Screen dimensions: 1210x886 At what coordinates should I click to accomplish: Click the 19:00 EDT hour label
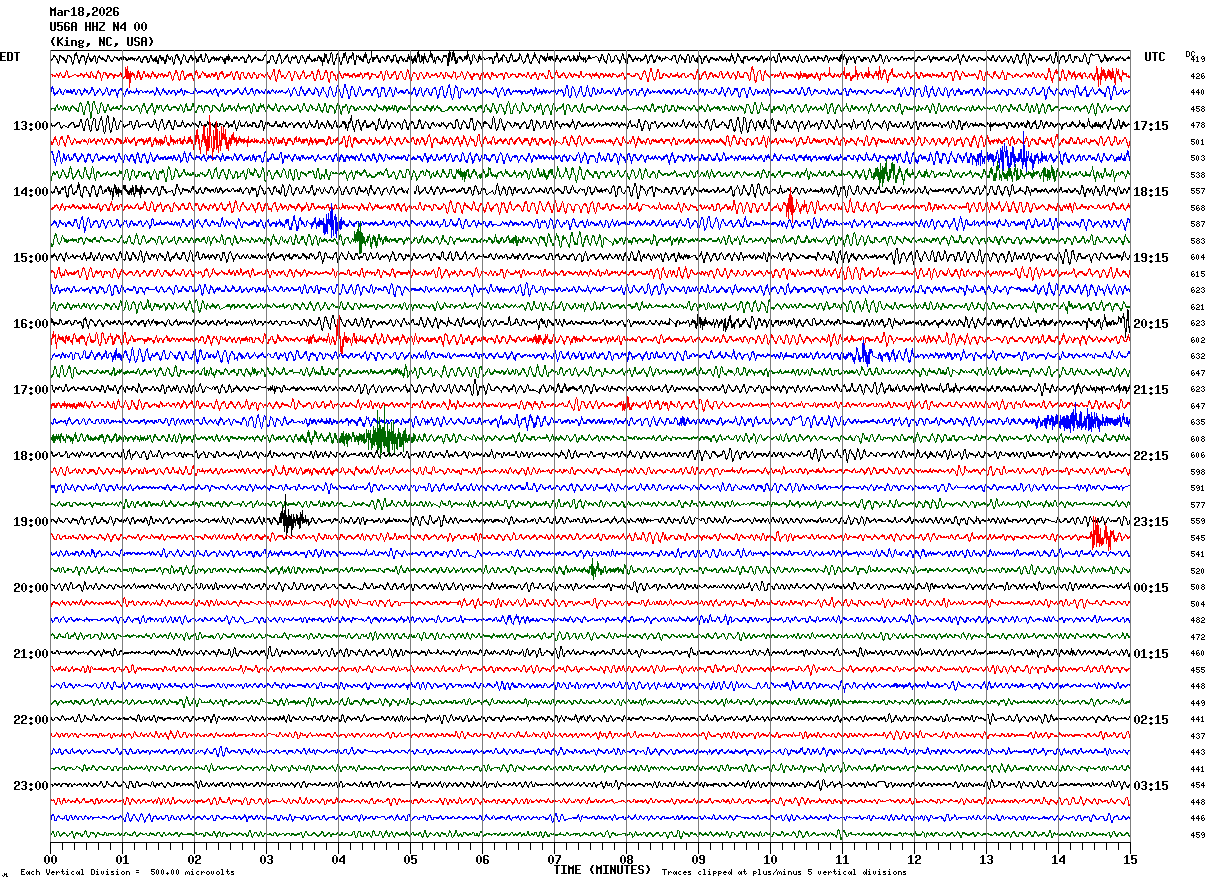31,522
